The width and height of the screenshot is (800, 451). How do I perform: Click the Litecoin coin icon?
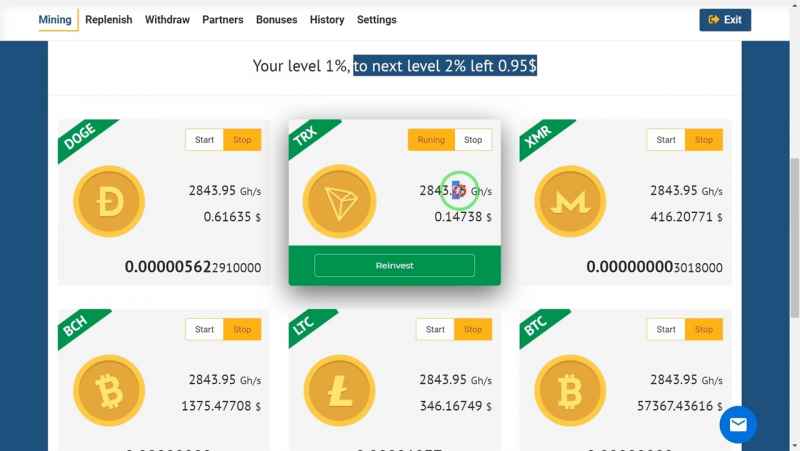(339, 391)
